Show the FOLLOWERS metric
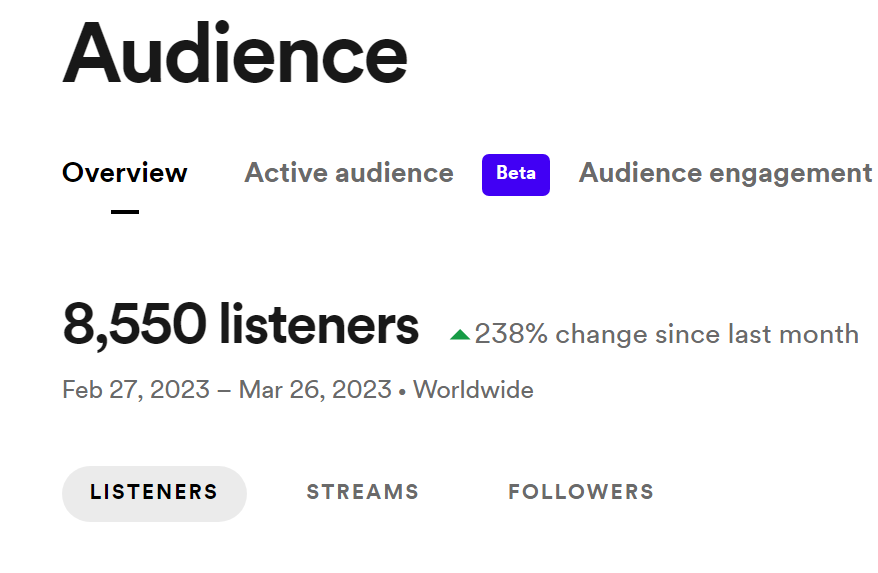878x573 pixels. tap(581, 493)
